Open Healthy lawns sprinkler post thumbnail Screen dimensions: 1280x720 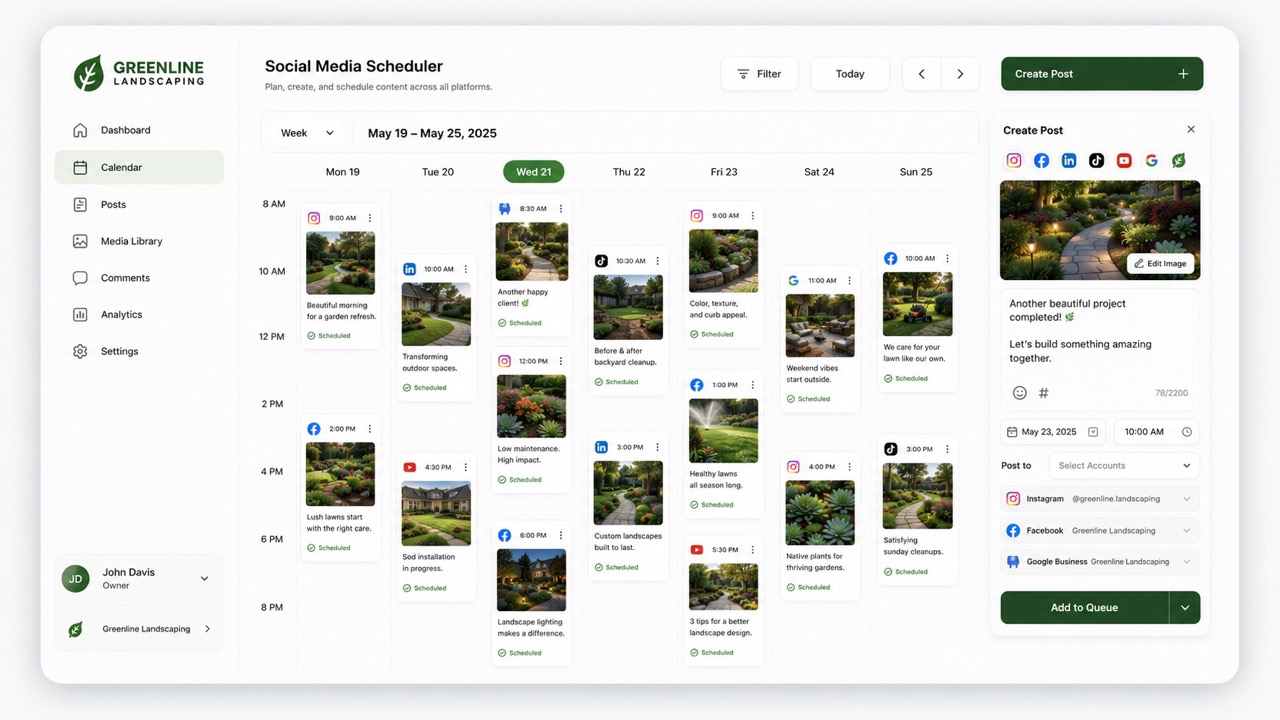click(x=724, y=430)
